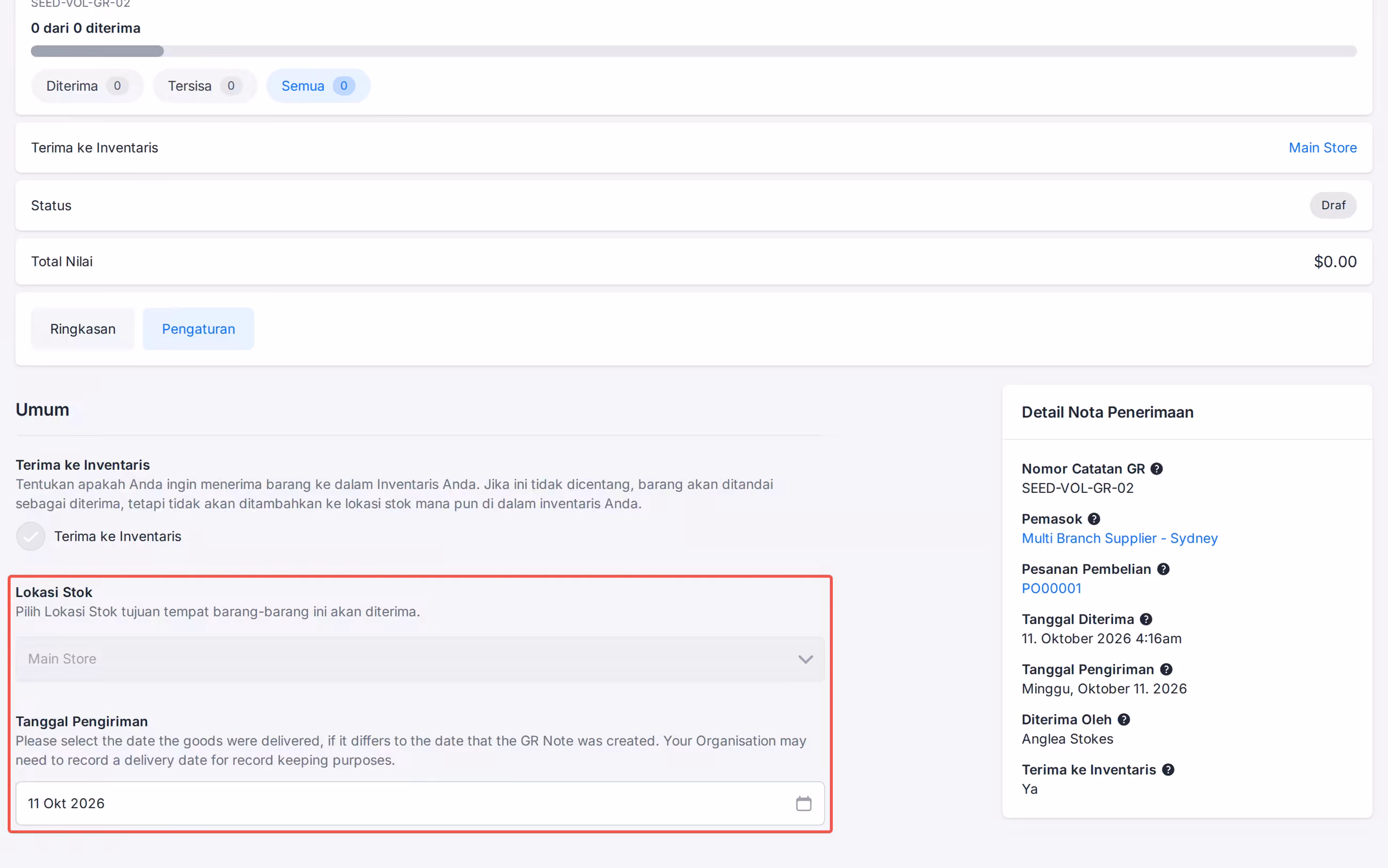Viewport: 1388px width, 868px height.
Task: Filter items by Diterima
Action: tap(87, 86)
